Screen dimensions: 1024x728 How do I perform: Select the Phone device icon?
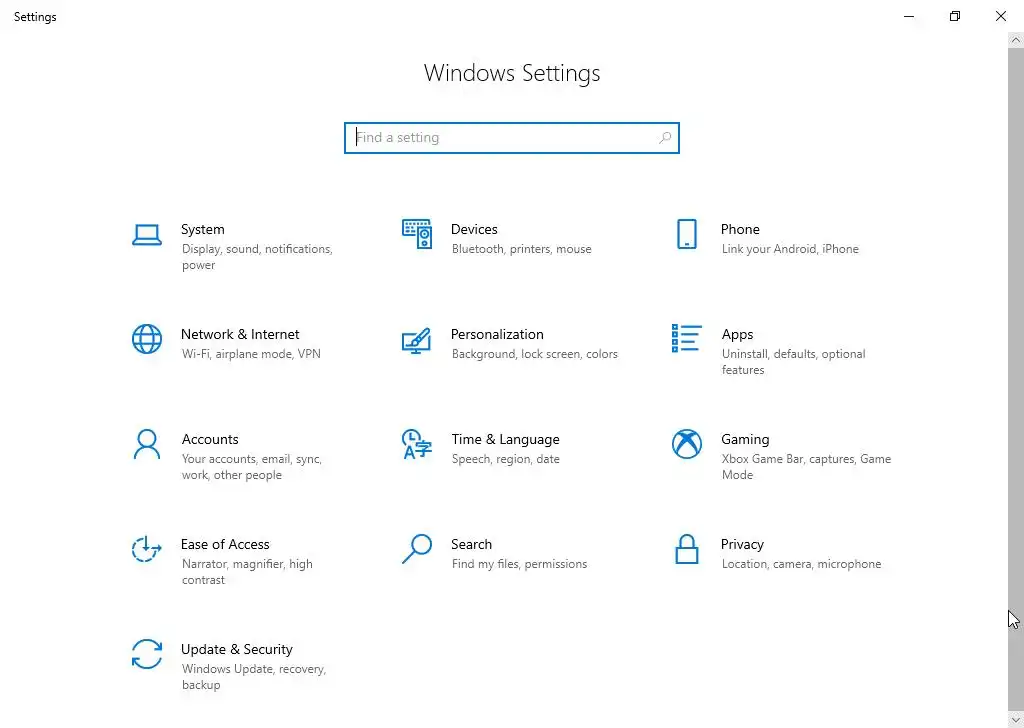coord(686,234)
